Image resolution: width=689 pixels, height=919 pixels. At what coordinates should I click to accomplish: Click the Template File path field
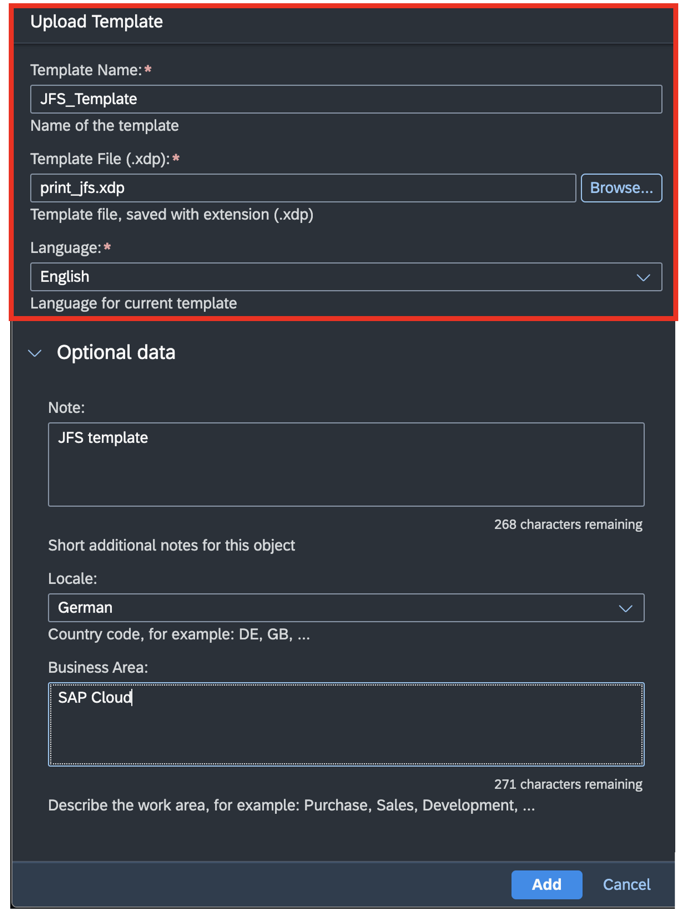[x=302, y=188]
